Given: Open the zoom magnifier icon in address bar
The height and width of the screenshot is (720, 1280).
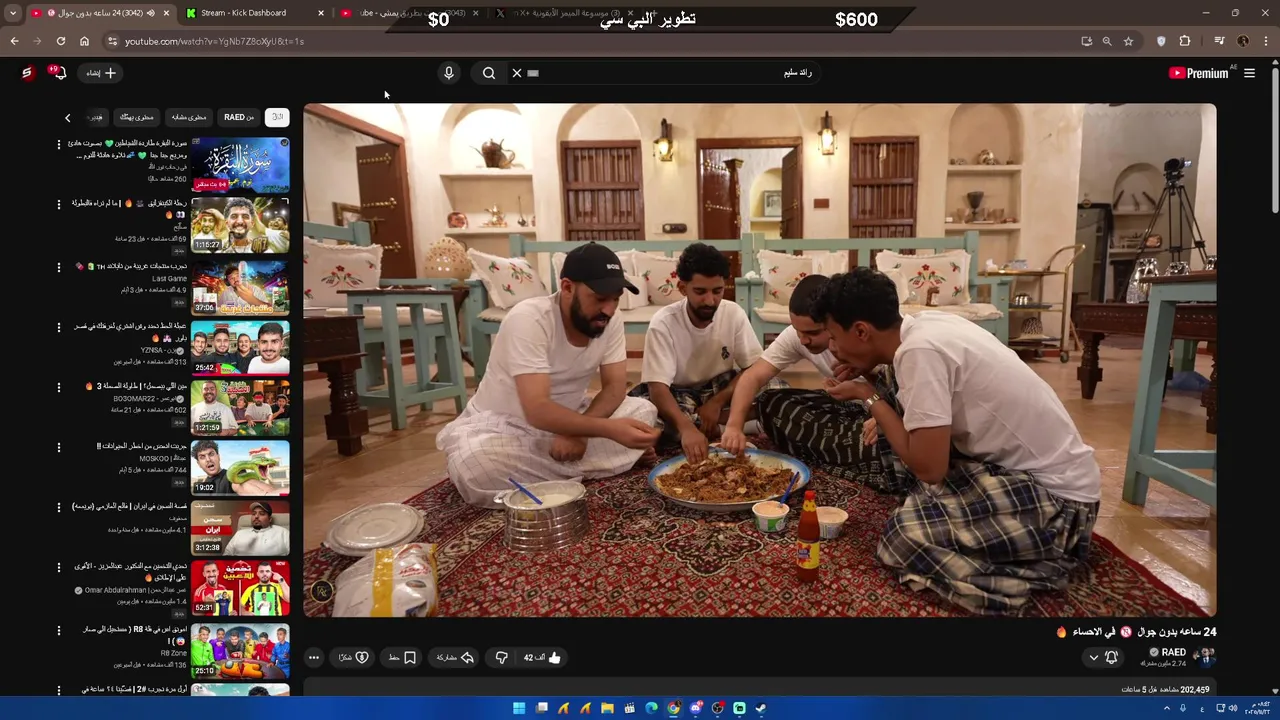Looking at the screenshot, I should click(1107, 41).
